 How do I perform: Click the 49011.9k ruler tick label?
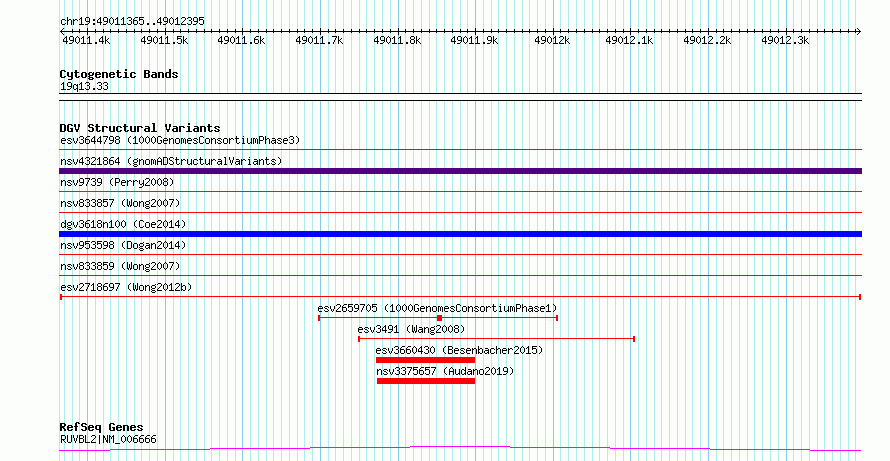(474, 40)
